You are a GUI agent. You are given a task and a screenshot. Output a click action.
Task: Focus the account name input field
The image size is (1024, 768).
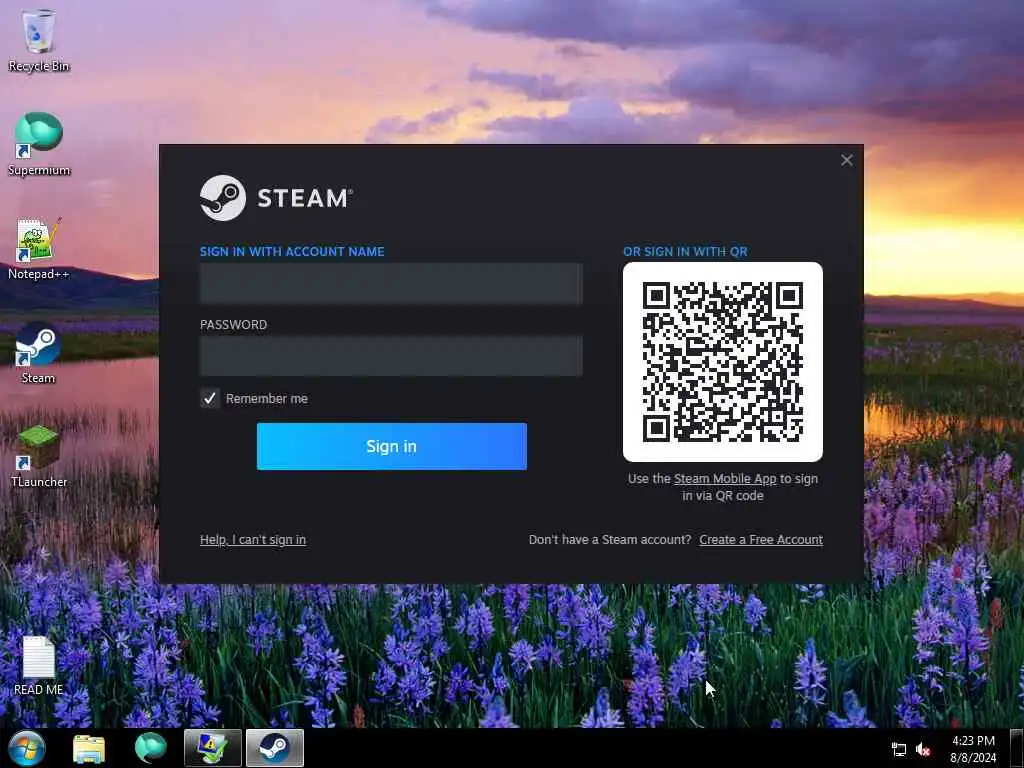pos(391,284)
